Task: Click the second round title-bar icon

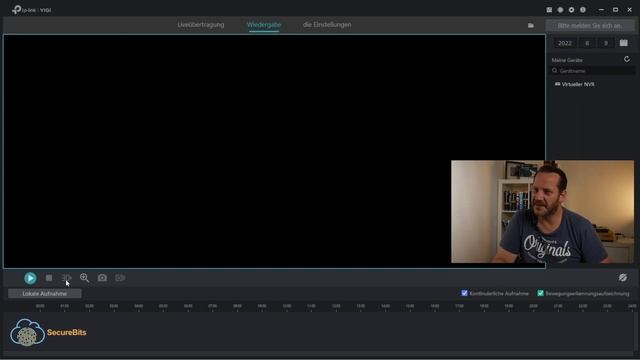Action: click(560, 10)
